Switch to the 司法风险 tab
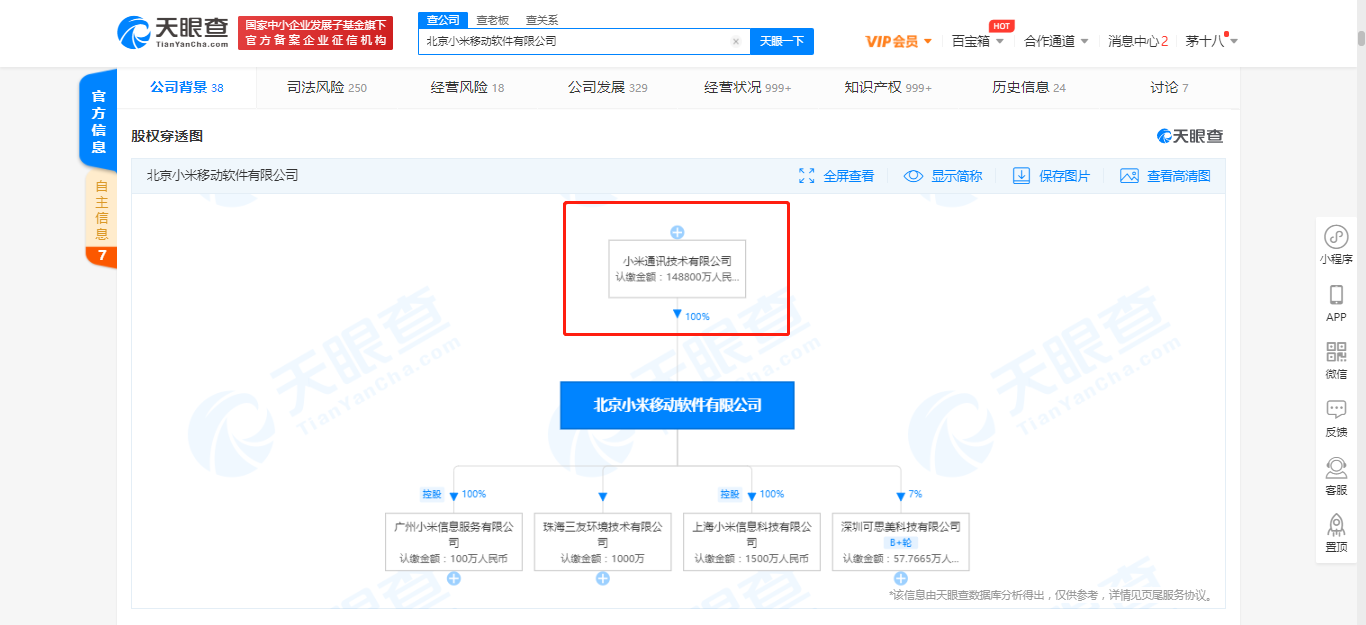 tap(326, 88)
